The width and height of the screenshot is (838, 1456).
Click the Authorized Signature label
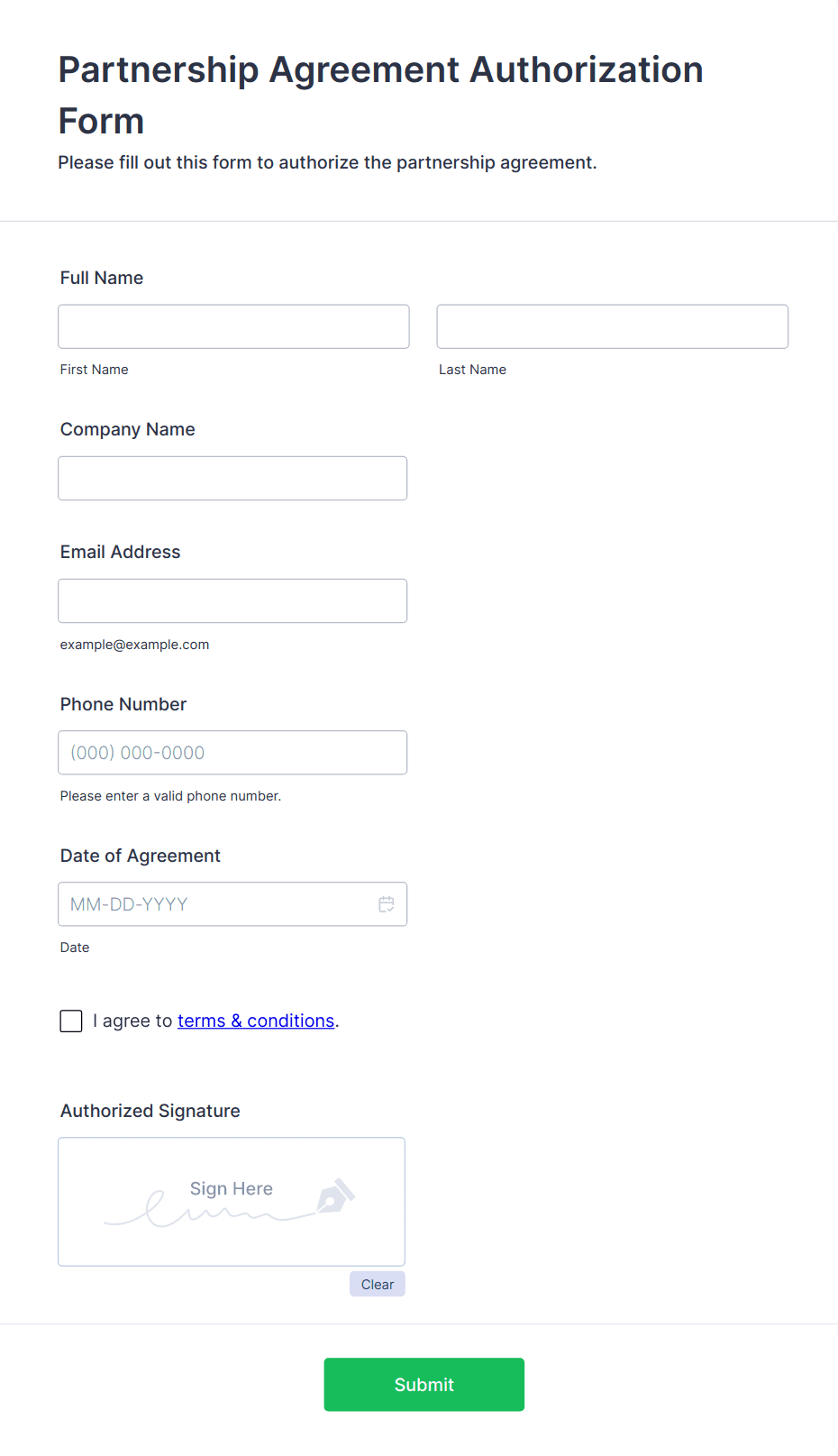(x=150, y=1111)
